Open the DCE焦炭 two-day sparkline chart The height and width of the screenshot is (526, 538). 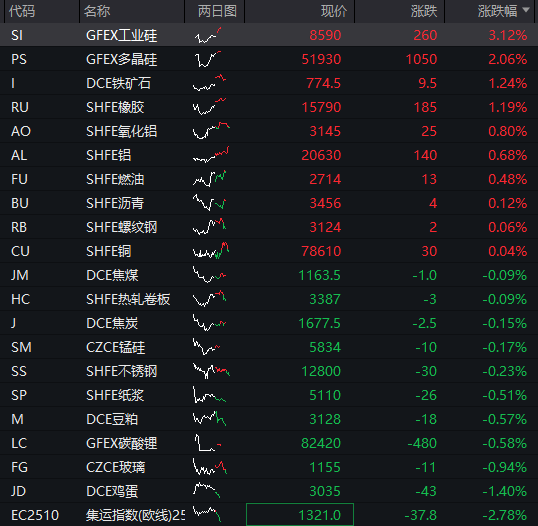[x=209, y=323]
